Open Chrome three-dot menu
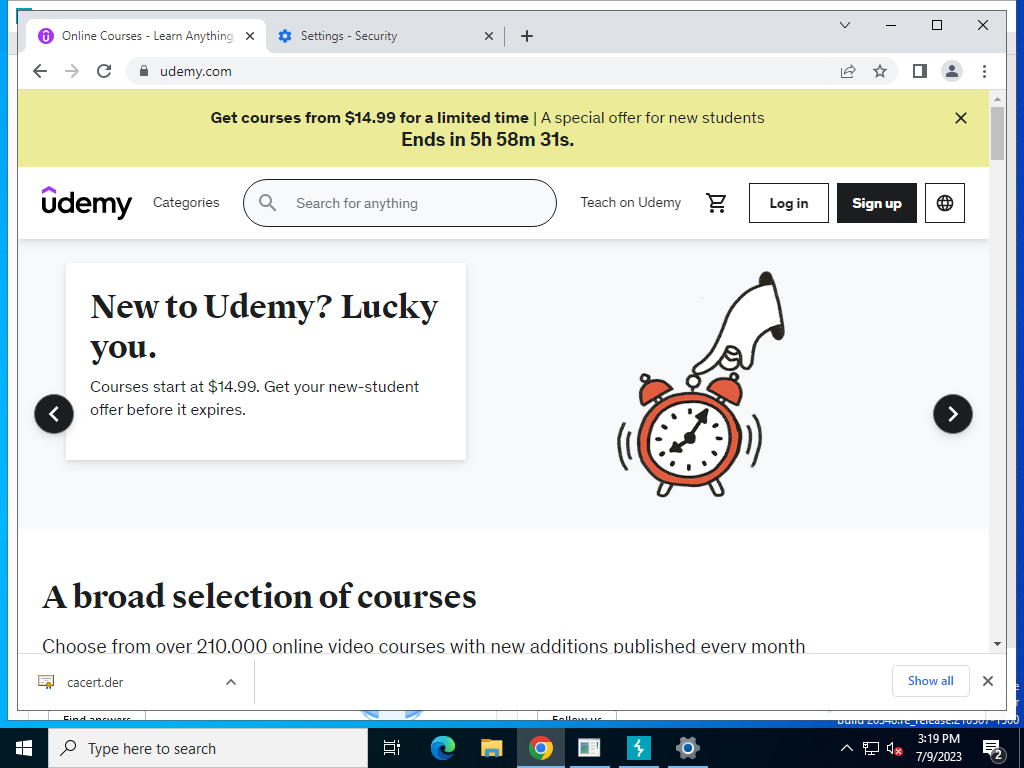This screenshot has height=768, width=1024. 984,71
